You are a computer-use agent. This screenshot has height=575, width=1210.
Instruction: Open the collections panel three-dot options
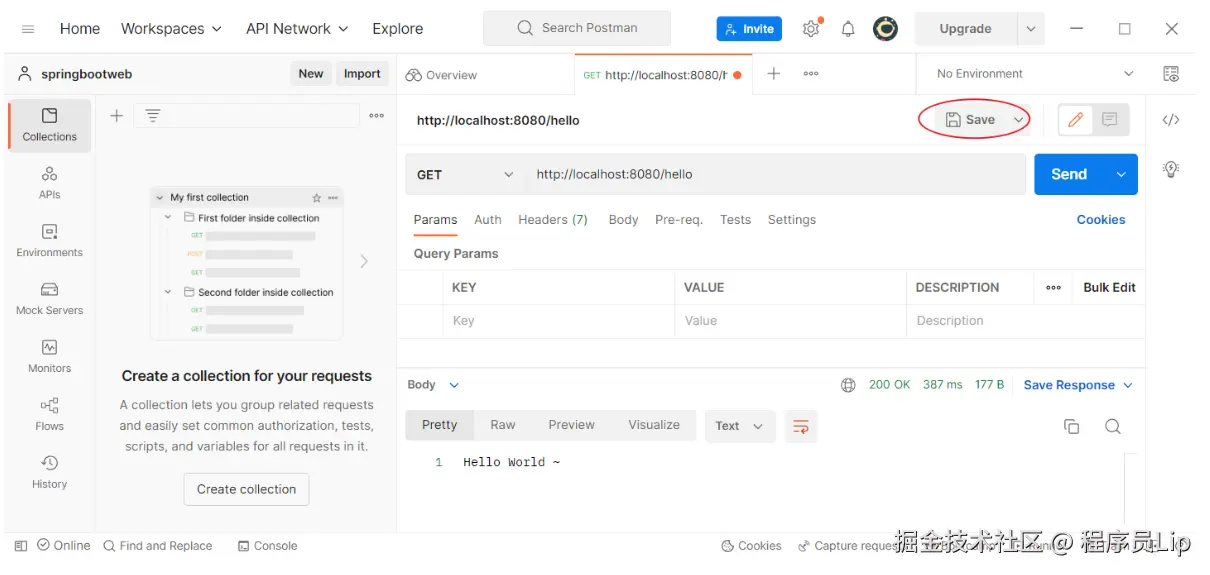coord(376,116)
